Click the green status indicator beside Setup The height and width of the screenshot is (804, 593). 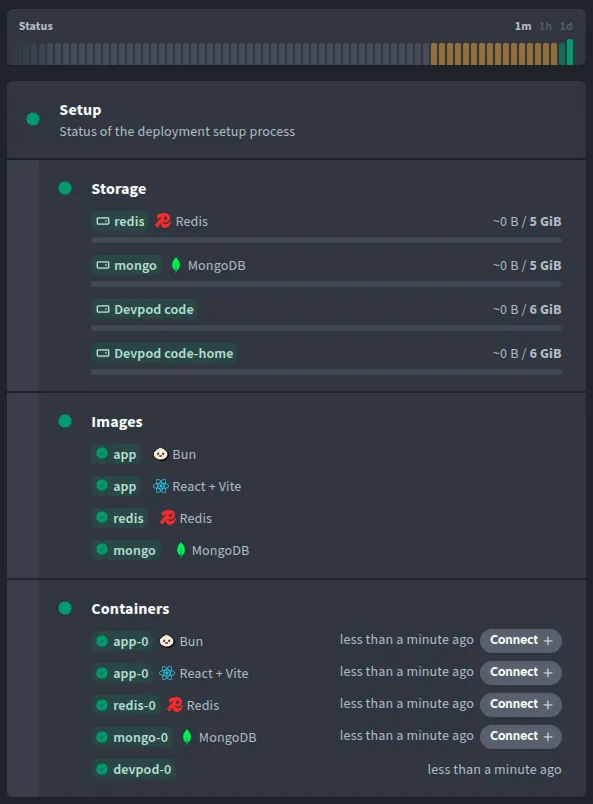[32, 118]
